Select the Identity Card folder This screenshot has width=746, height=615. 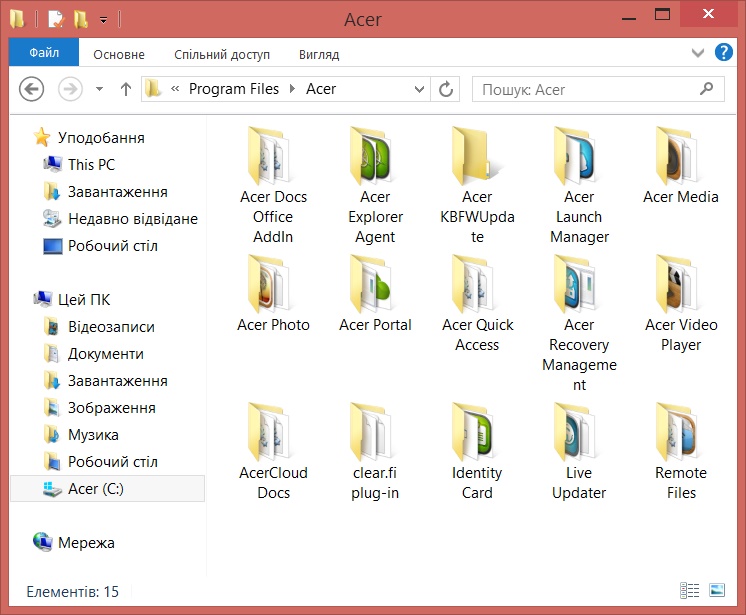pyautogui.click(x=477, y=451)
